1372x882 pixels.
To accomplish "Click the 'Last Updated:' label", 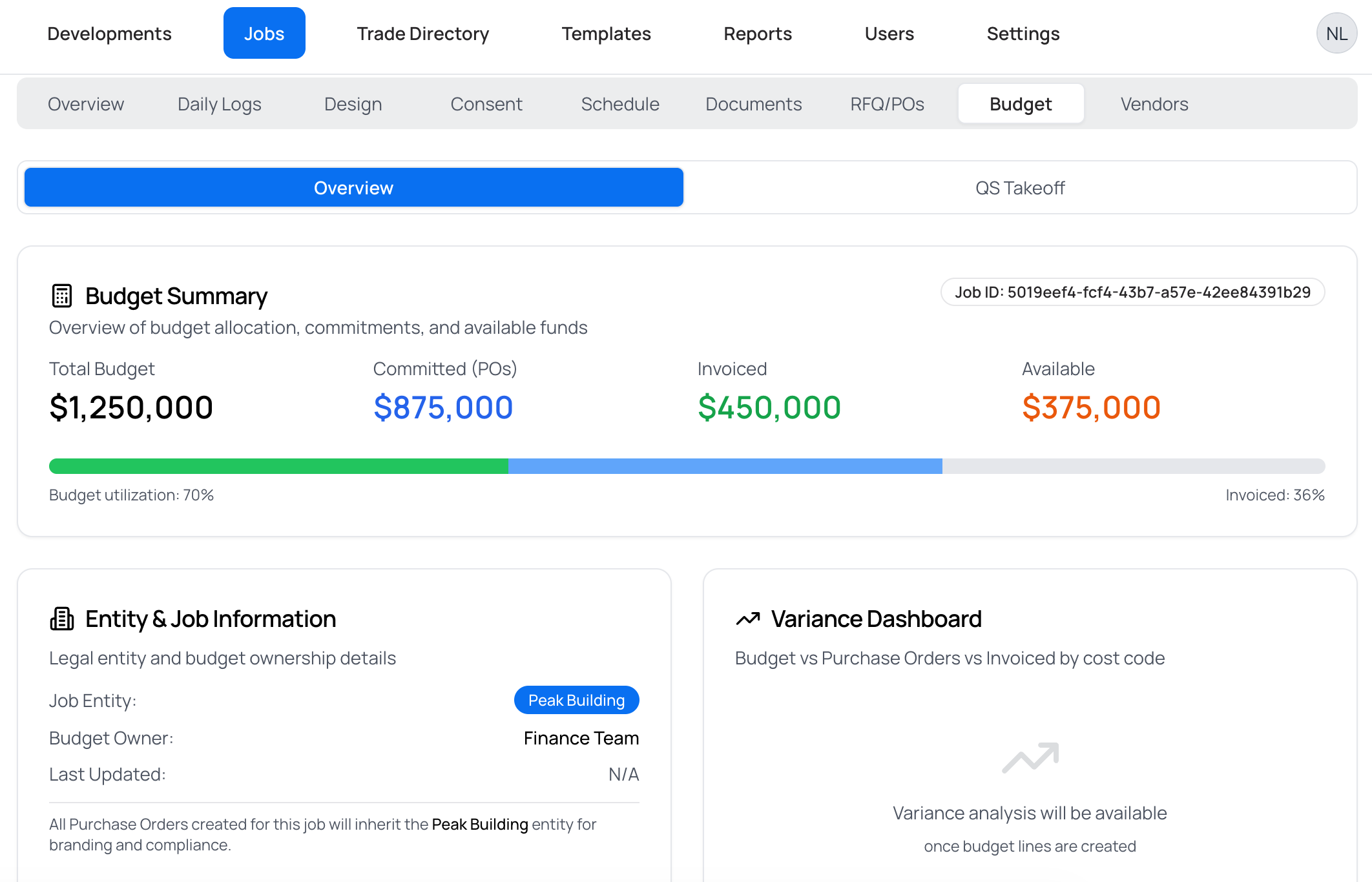I will click(x=107, y=774).
